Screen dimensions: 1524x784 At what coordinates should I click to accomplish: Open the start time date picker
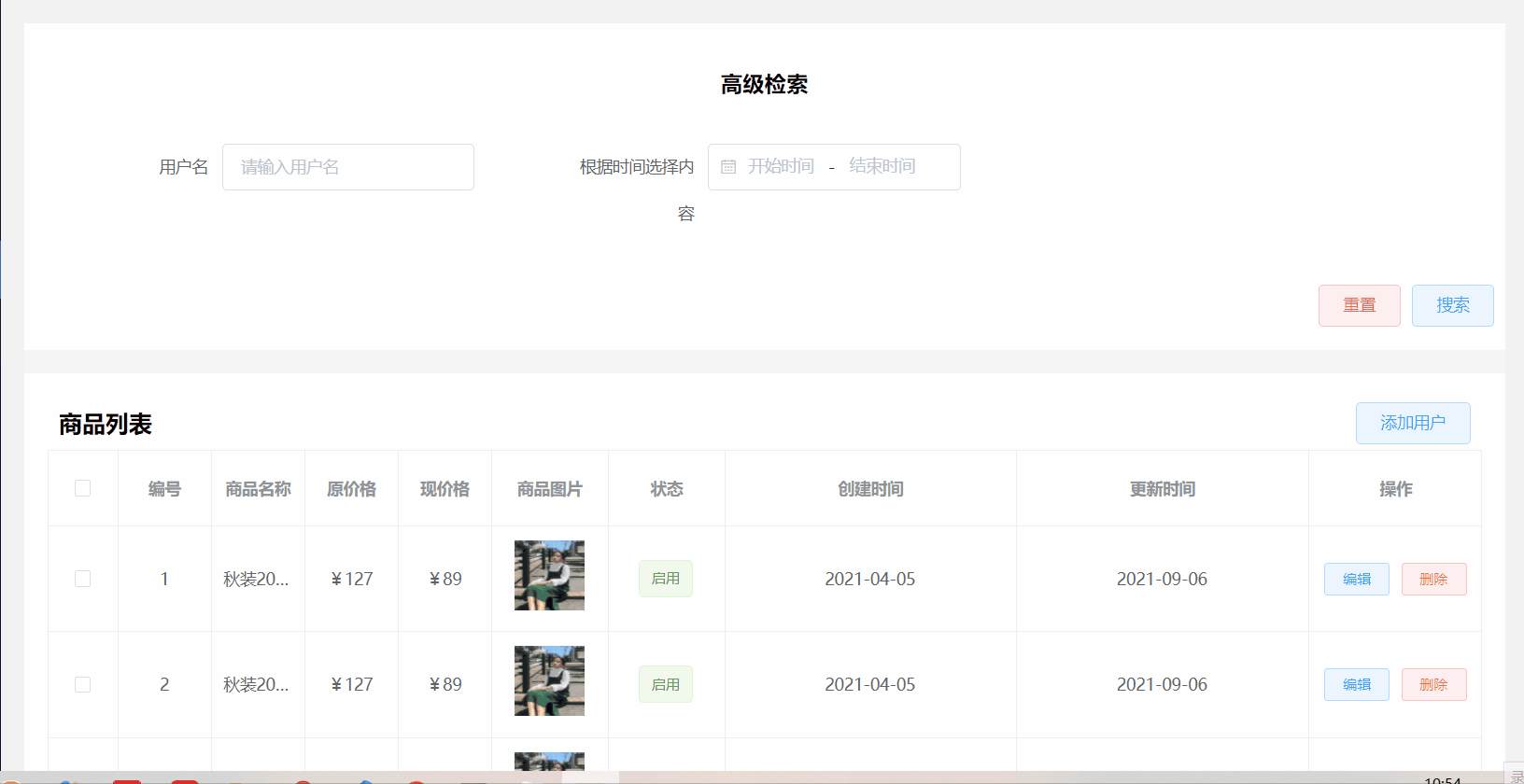point(781,166)
